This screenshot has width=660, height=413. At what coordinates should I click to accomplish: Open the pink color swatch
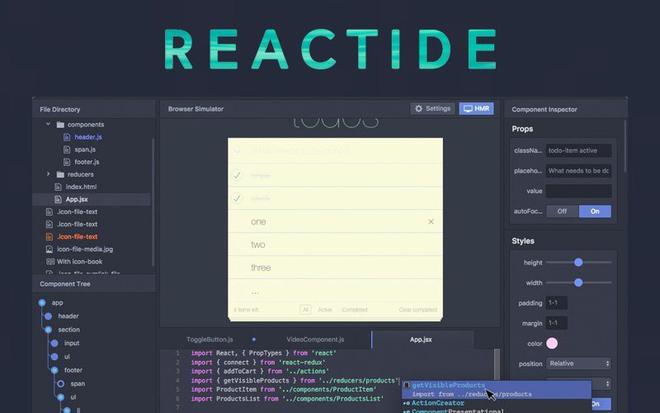pos(552,344)
